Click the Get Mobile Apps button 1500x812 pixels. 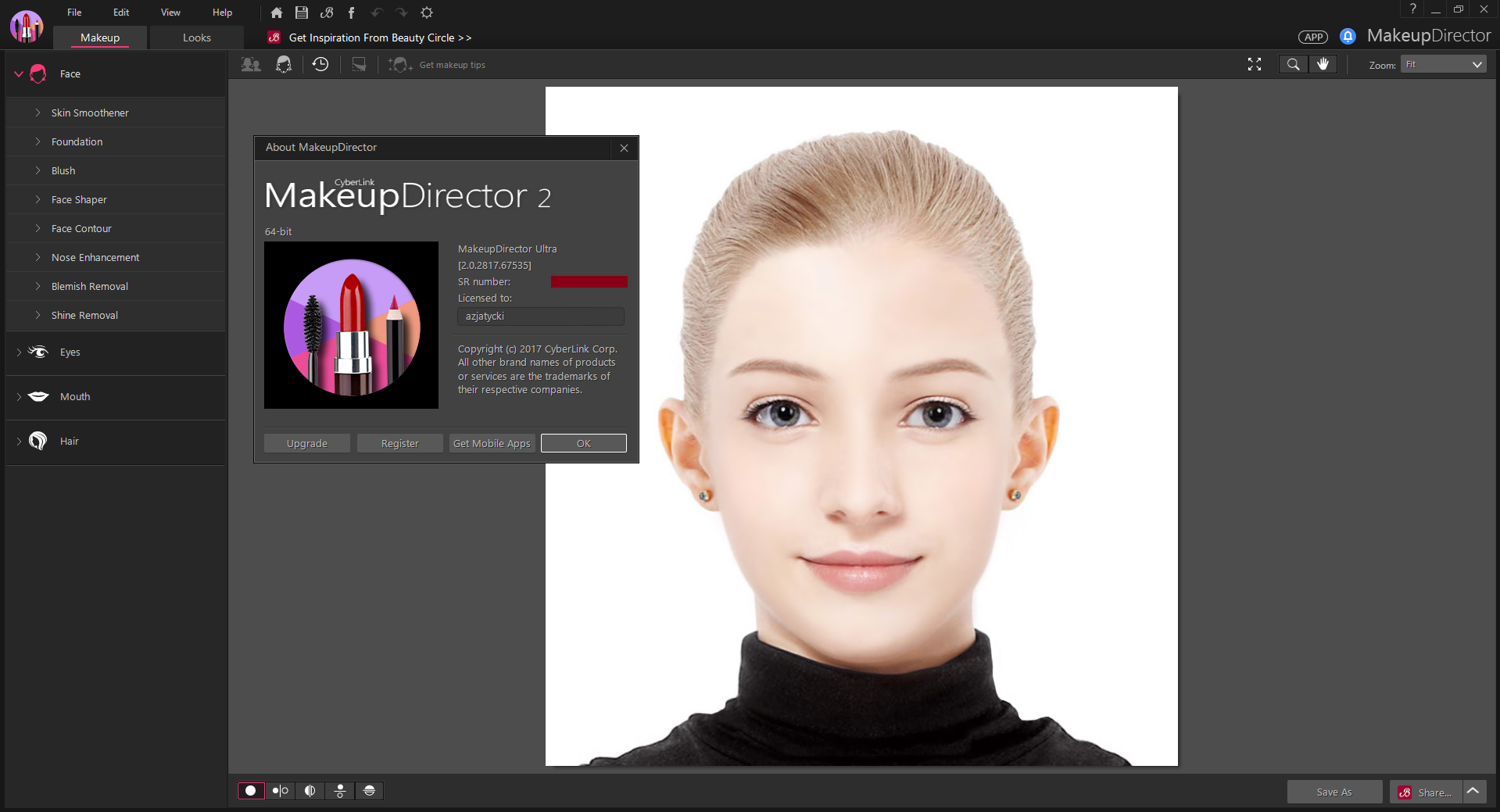492,443
